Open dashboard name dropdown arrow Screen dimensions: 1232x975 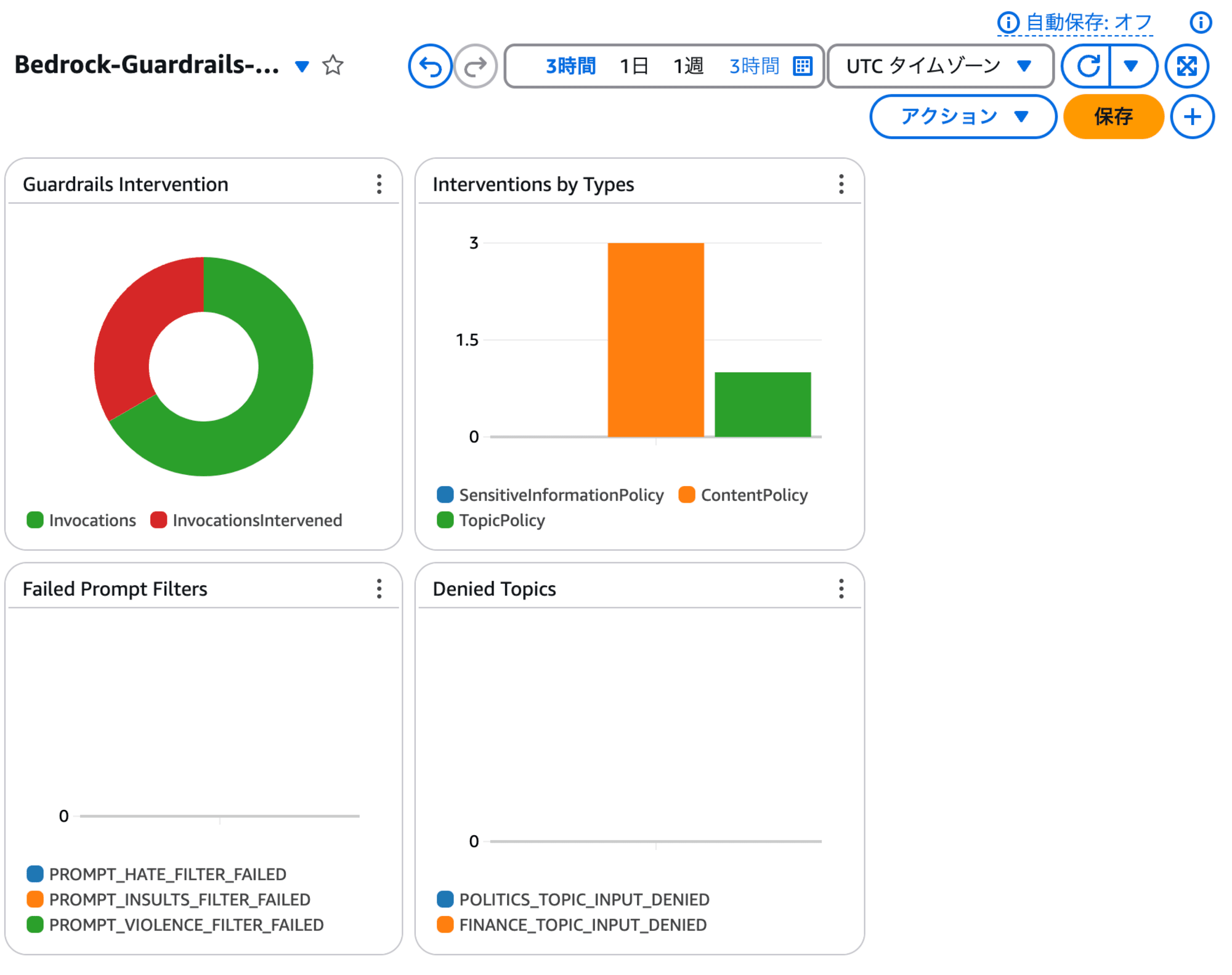302,66
